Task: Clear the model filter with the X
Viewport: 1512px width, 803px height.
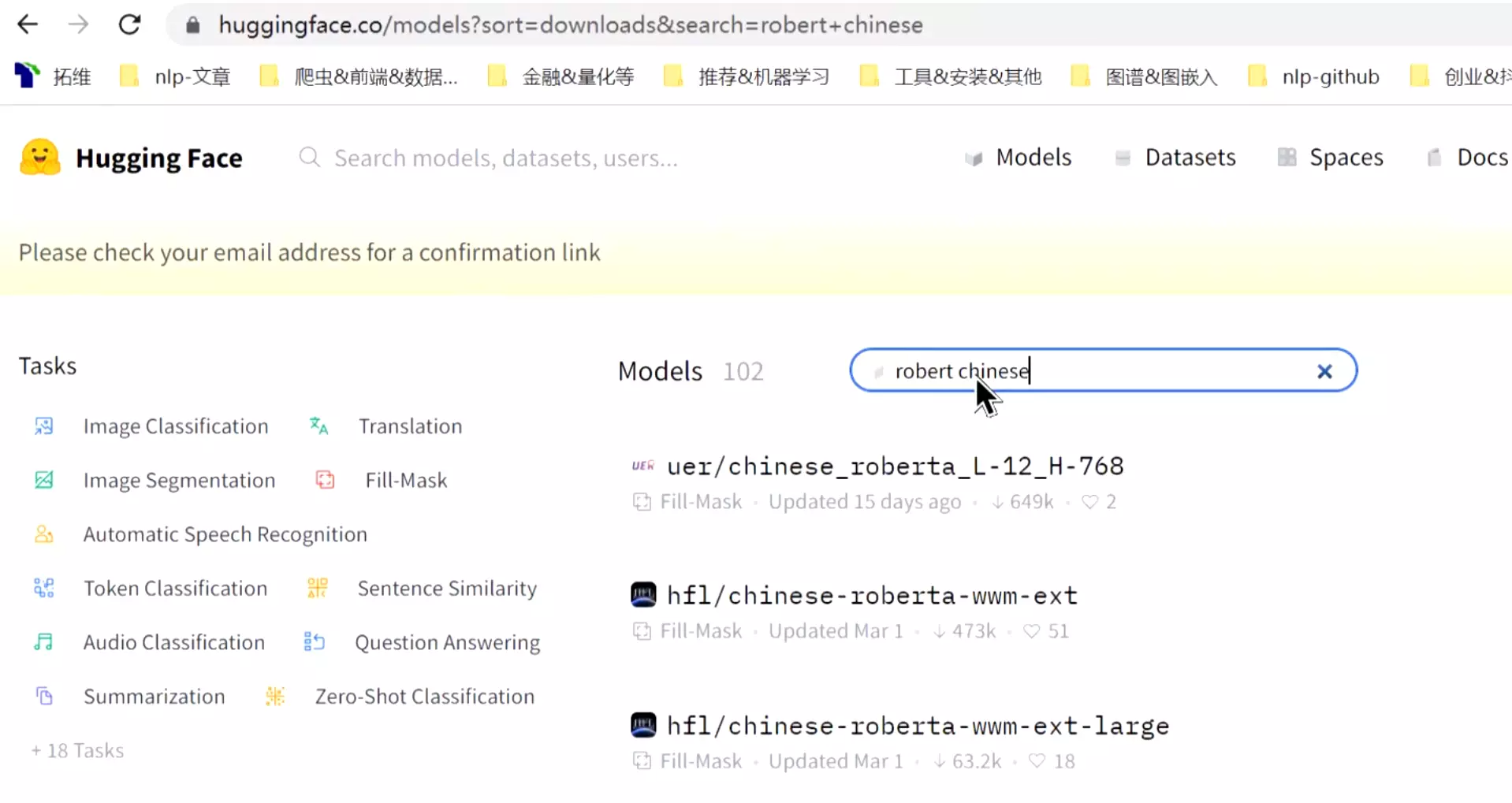Action: (x=1324, y=371)
